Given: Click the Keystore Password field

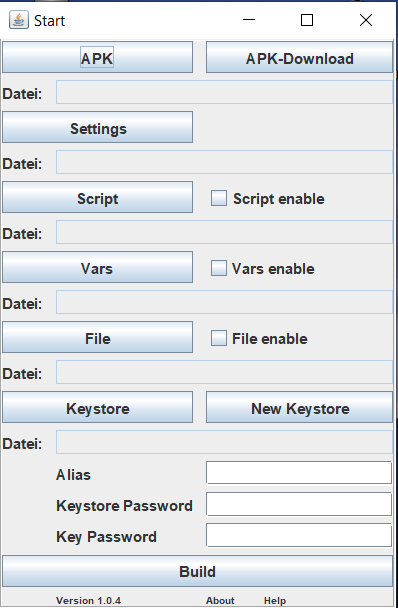Looking at the screenshot, I should 299,504.
